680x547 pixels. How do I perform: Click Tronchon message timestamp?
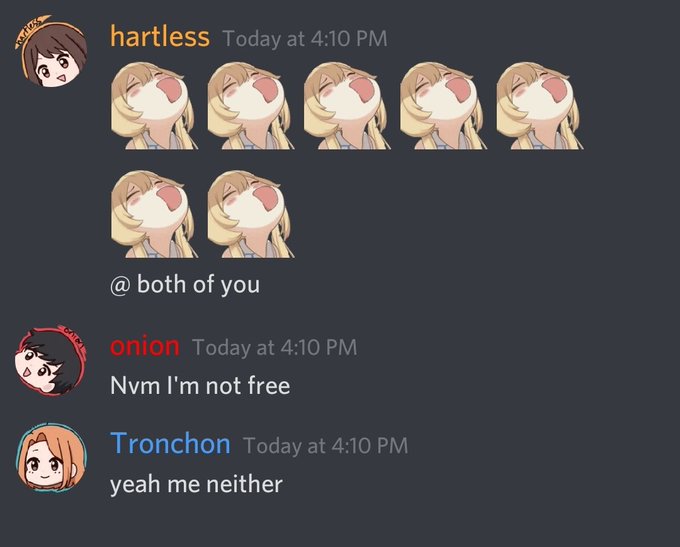point(326,446)
